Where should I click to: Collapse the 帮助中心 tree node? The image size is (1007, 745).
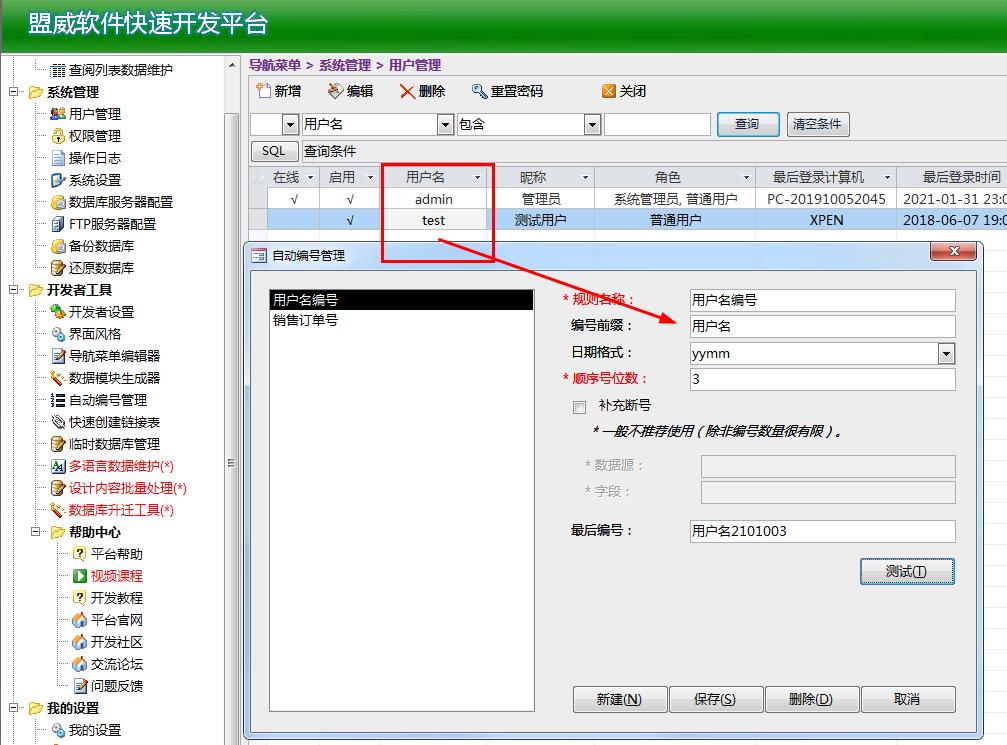coord(35,532)
